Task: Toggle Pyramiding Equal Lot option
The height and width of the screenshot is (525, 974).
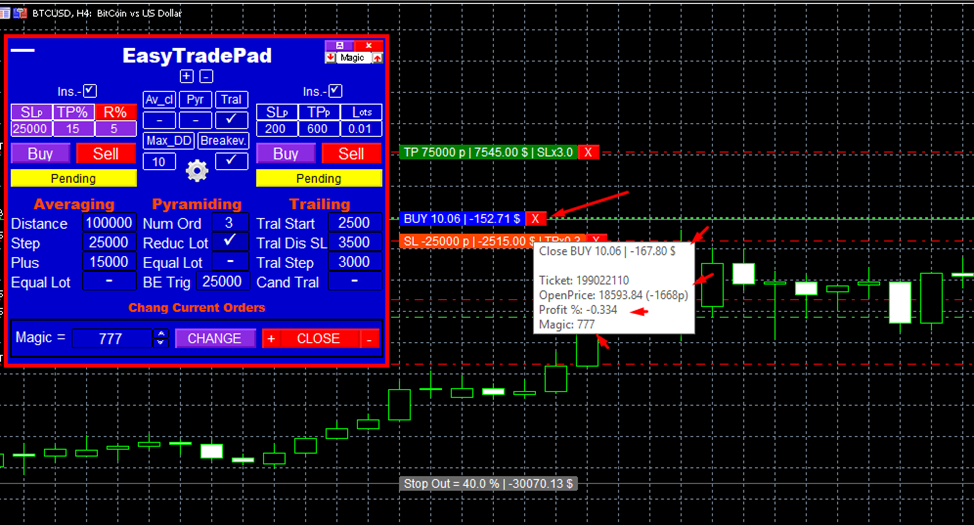Action: coord(230,261)
